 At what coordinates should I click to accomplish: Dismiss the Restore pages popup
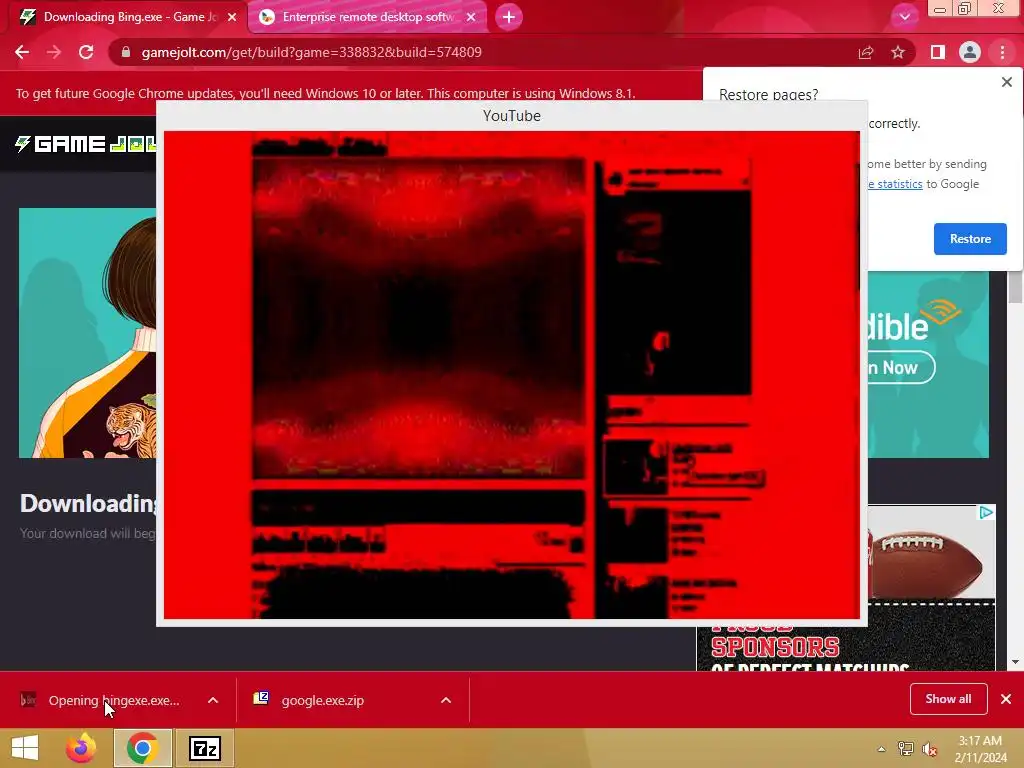tap(1006, 82)
